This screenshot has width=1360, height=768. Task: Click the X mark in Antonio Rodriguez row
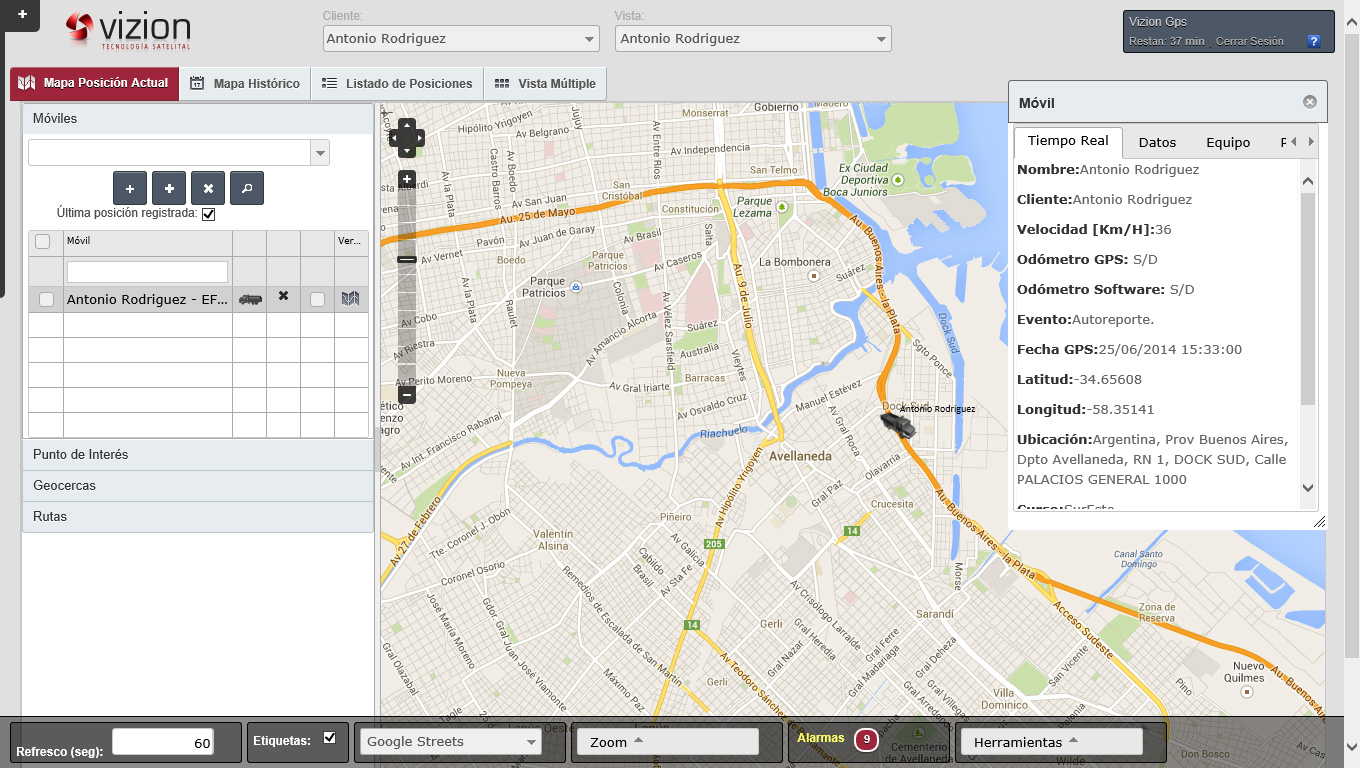click(x=283, y=296)
